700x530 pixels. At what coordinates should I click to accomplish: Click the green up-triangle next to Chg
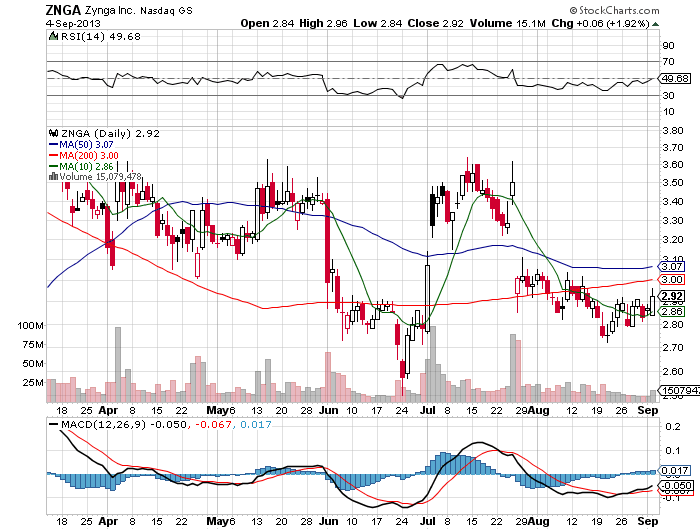coord(655,24)
